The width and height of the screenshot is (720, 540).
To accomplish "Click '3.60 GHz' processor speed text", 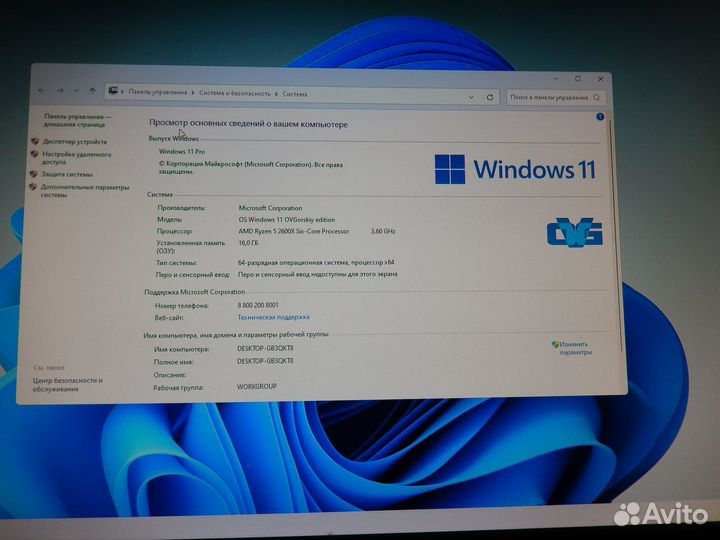I will [x=383, y=231].
